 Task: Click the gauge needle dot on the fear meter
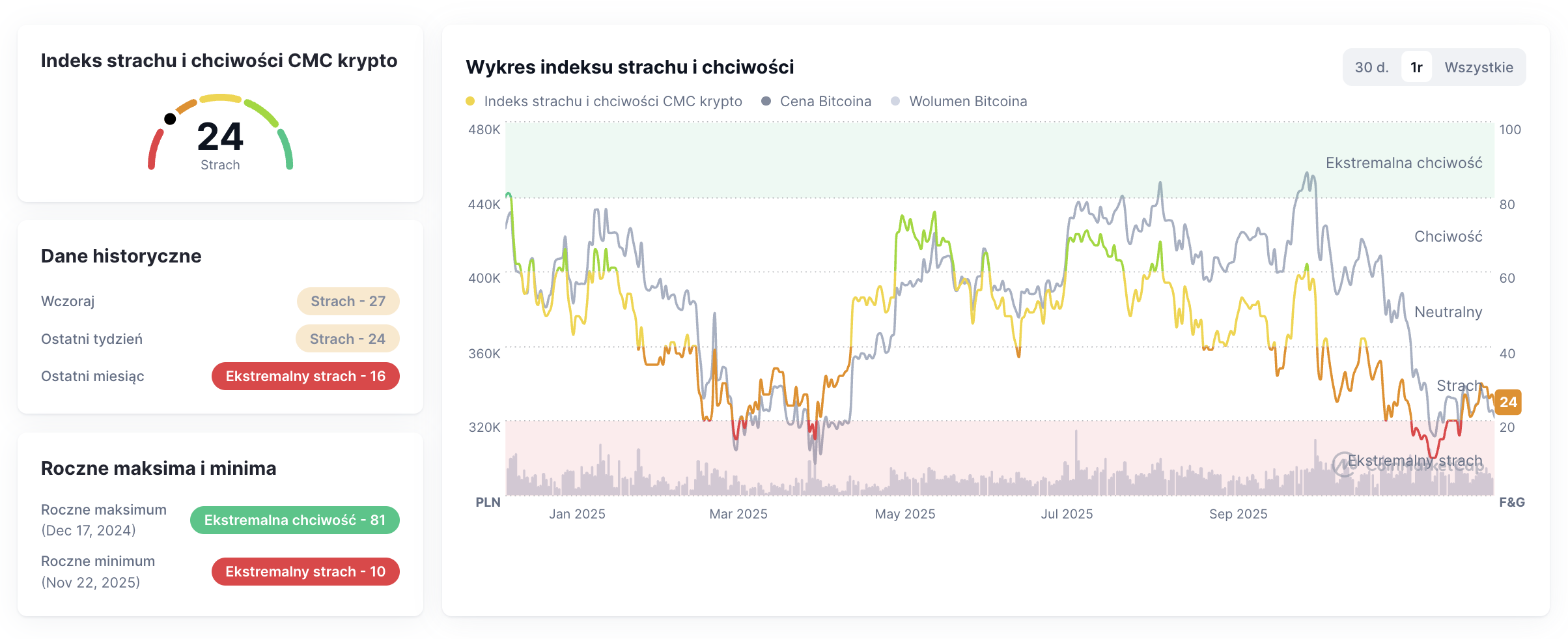(x=171, y=119)
